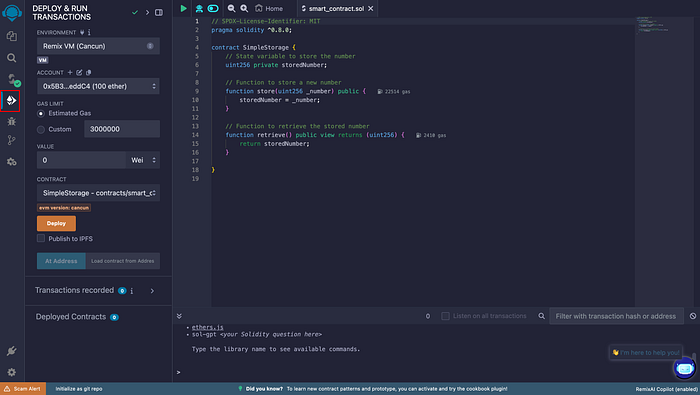Search in the terminal with the magnifier icon
700x395 pixels.
(542, 316)
